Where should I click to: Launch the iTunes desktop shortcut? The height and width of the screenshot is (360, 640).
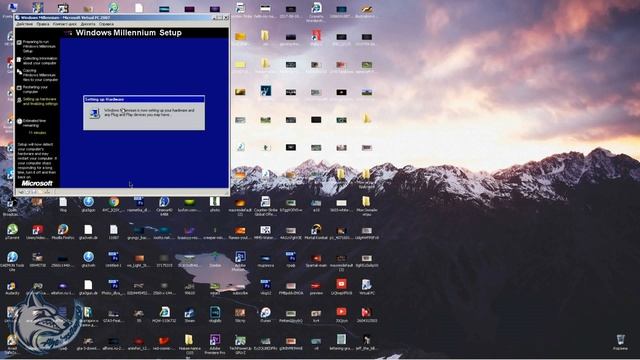[265, 315]
